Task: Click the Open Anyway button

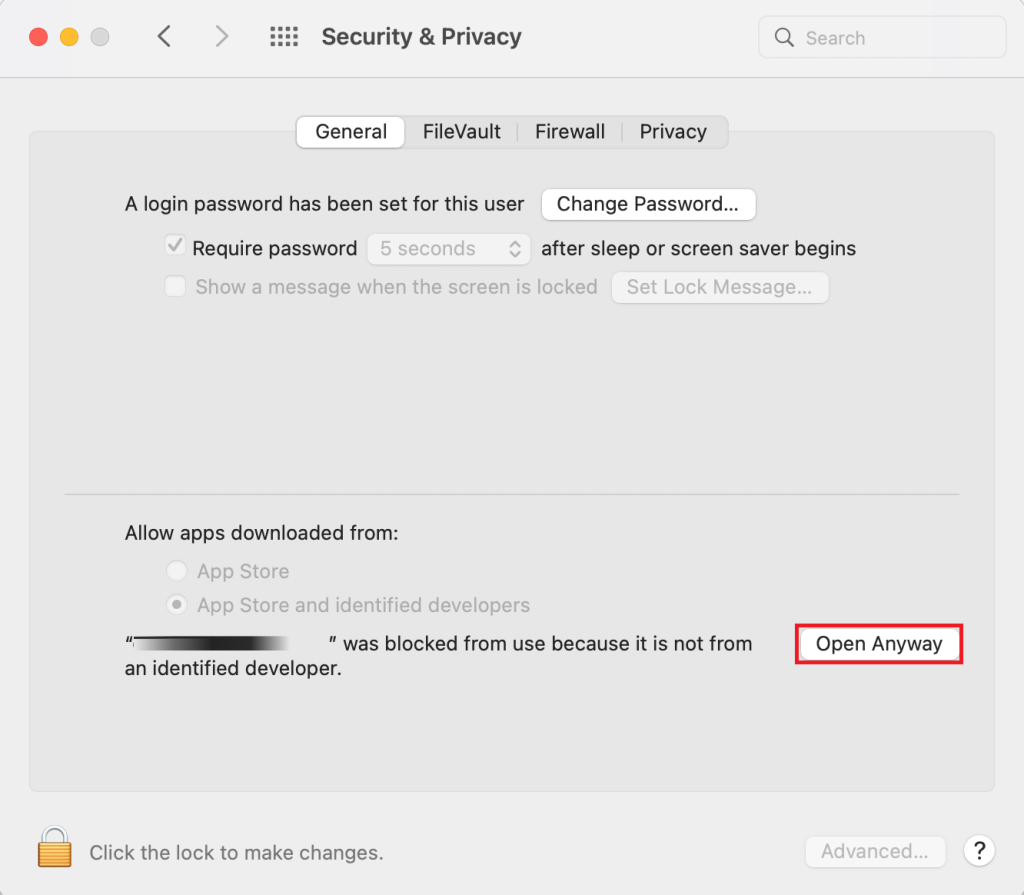Action: pyautogui.click(x=878, y=643)
